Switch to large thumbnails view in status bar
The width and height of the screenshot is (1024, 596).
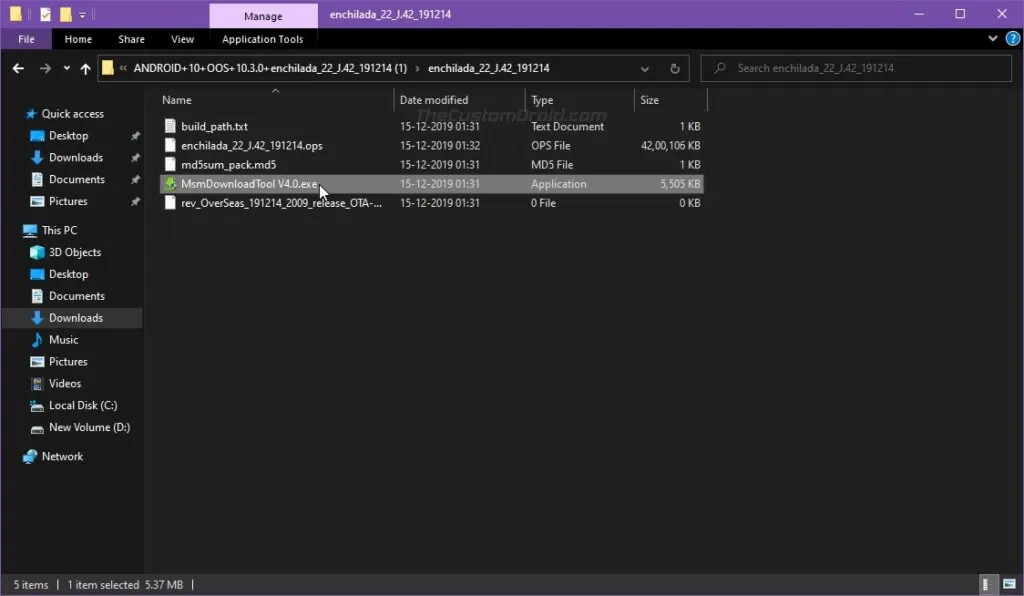[1009, 584]
